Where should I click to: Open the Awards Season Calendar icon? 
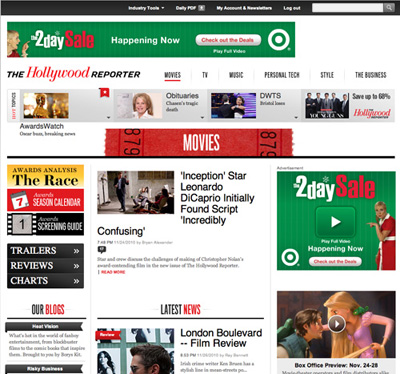[20, 200]
